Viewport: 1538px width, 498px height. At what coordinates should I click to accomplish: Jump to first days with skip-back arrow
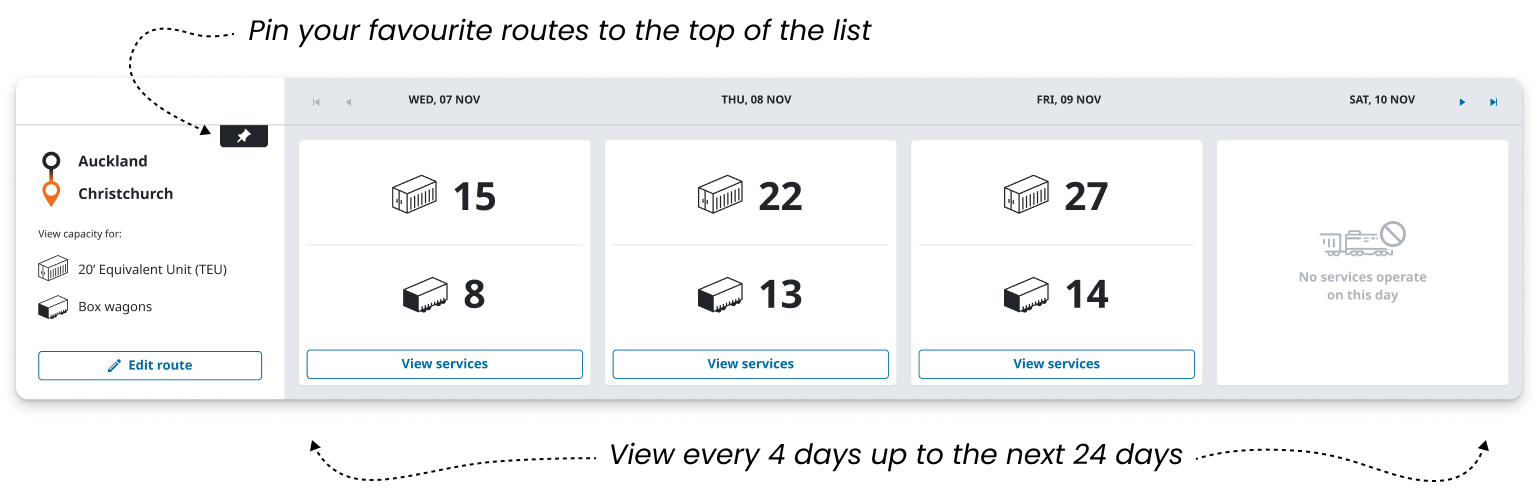[x=316, y=102]
